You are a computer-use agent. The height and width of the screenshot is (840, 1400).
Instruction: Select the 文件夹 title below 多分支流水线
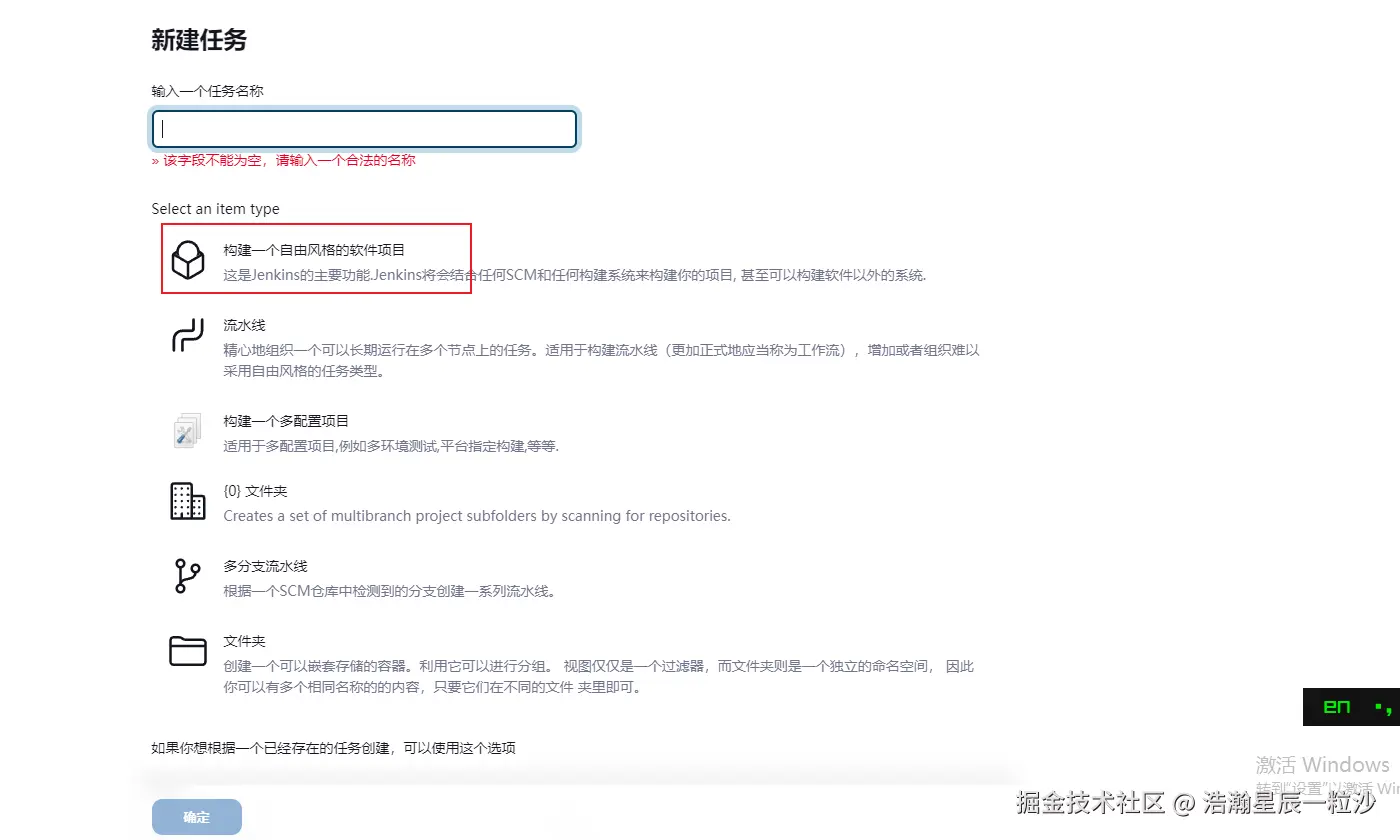(x=244, y=641)
